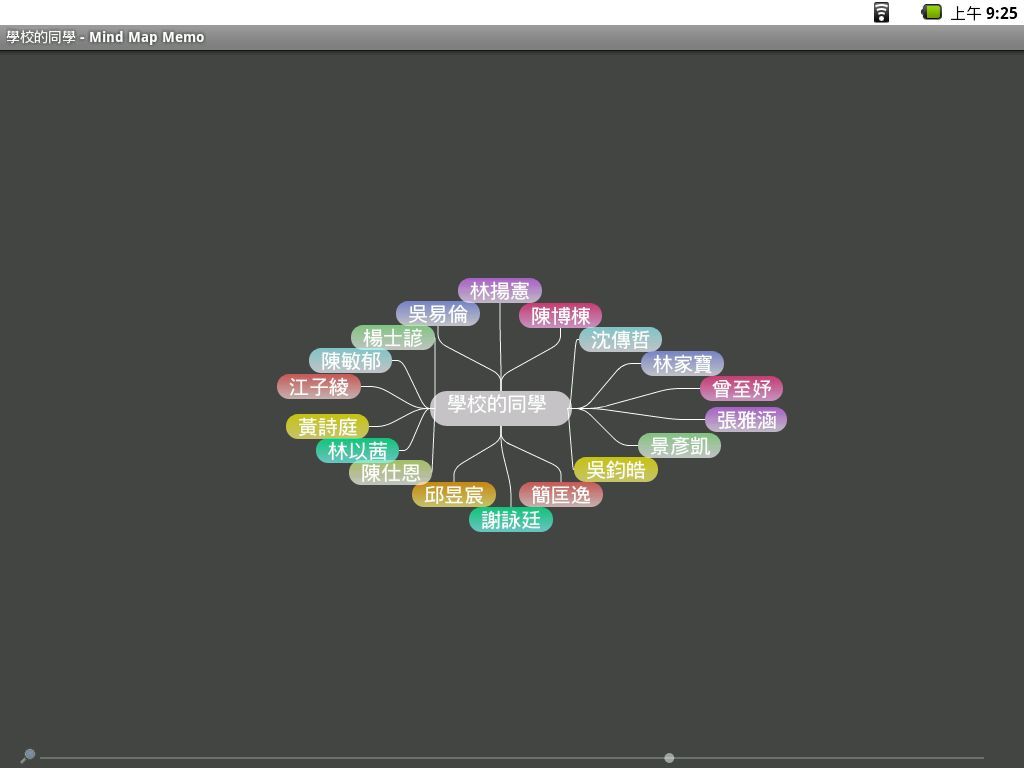Click the battery status icon
The image size is (1024, 768).
(931, 12)
